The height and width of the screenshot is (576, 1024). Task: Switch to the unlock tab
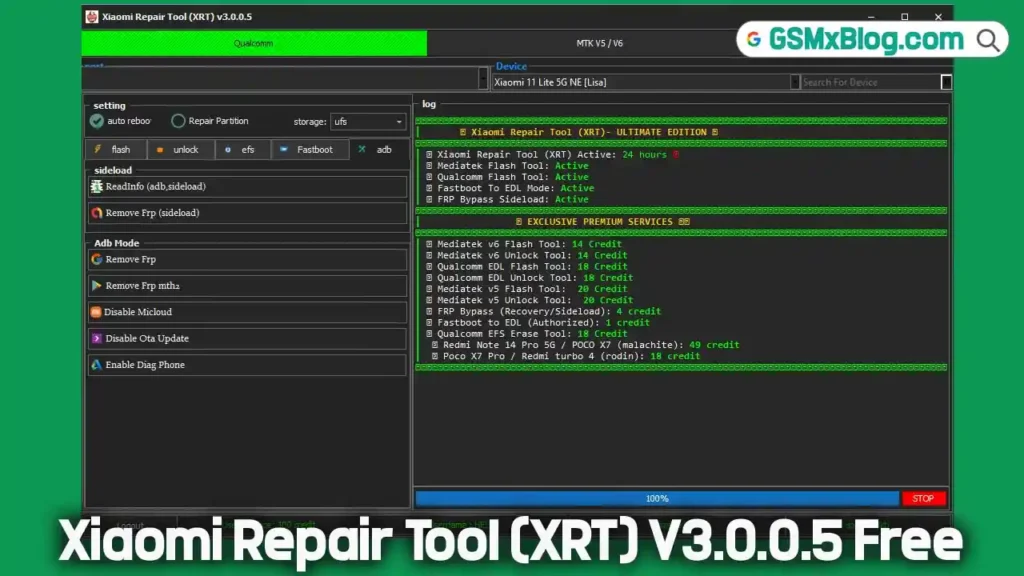click(180, 150)
